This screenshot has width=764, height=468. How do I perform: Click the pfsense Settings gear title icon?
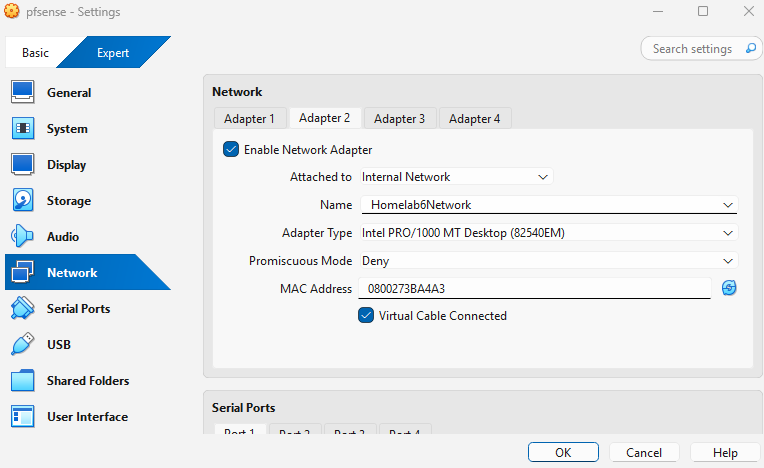click(12, 11)
